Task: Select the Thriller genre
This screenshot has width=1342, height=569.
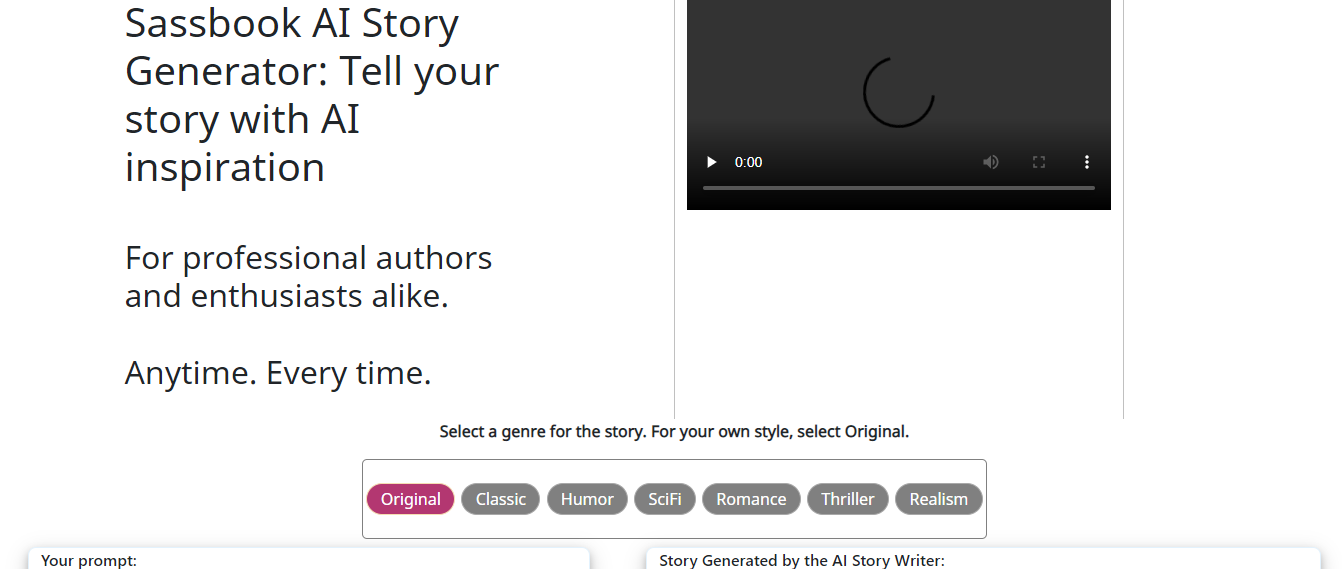Action: [x=848, y=499]
